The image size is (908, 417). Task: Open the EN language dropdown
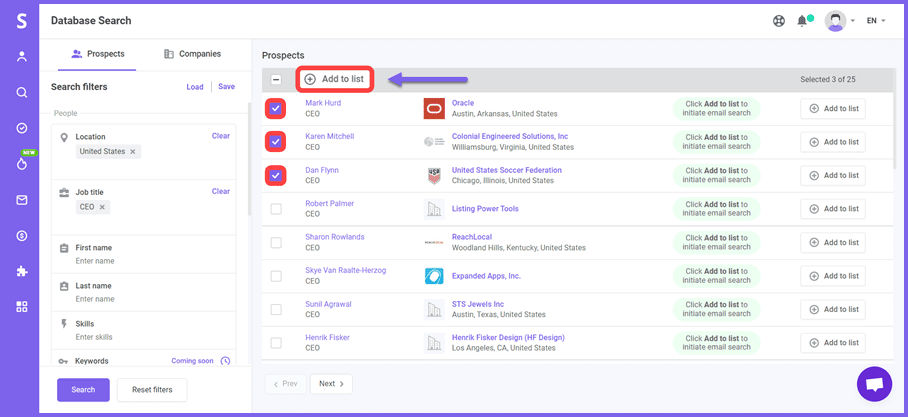pyautogui.click(x=875, y=21)
